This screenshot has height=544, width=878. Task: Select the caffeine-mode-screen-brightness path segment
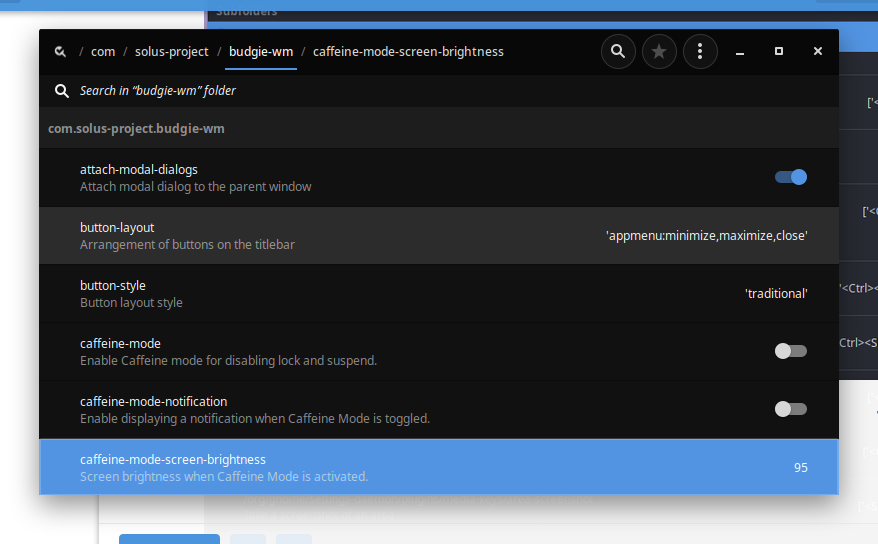tap(408, 51)
